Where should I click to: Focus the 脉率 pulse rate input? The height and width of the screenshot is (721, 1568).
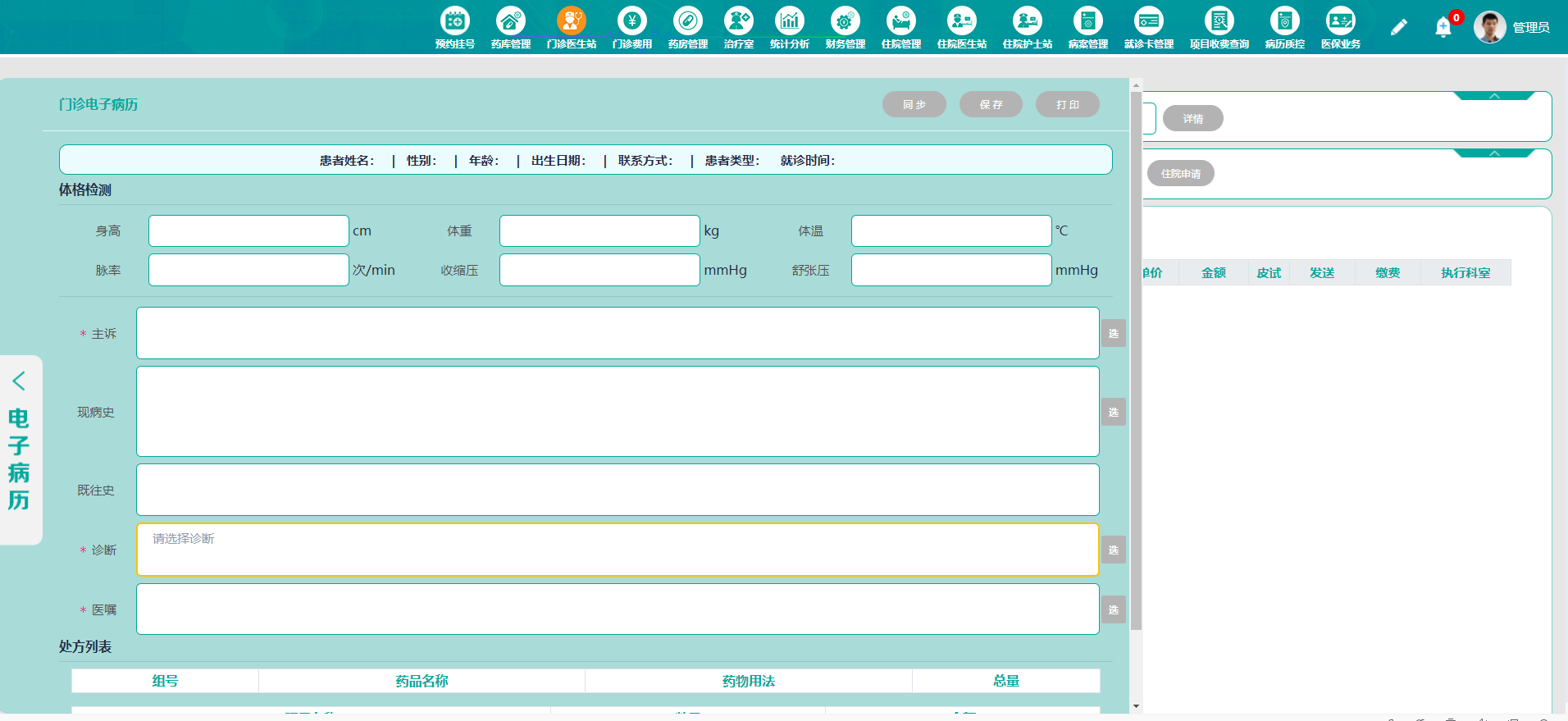pos(248,270)
